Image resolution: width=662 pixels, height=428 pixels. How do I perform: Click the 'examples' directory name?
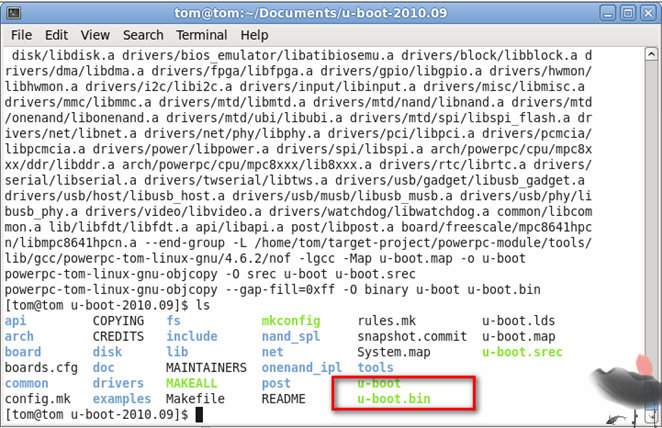122,399
